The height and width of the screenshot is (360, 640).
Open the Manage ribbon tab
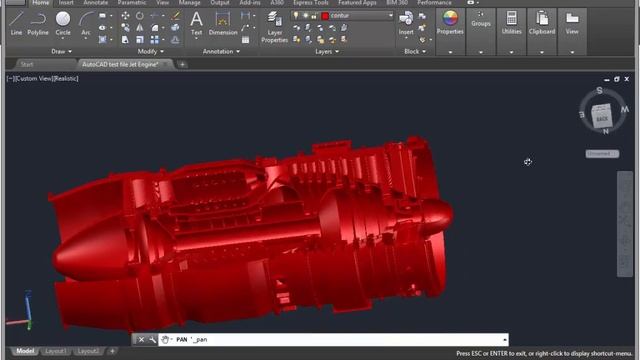coord(189,2)
